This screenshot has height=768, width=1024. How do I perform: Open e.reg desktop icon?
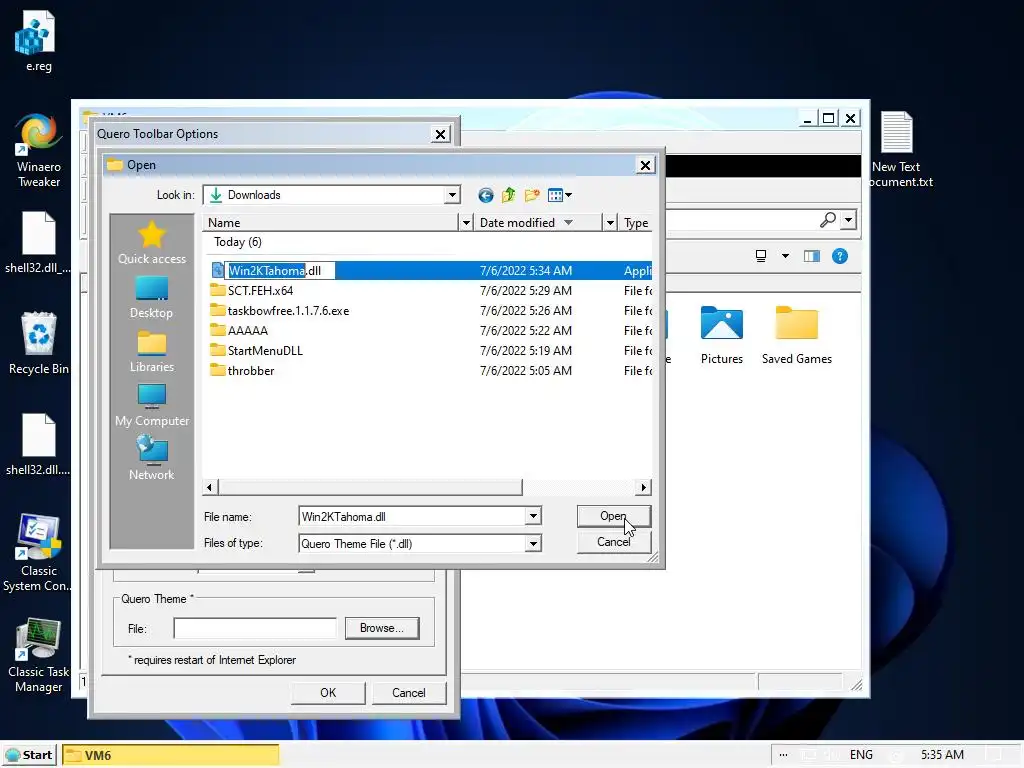click(x=37, y=42)
